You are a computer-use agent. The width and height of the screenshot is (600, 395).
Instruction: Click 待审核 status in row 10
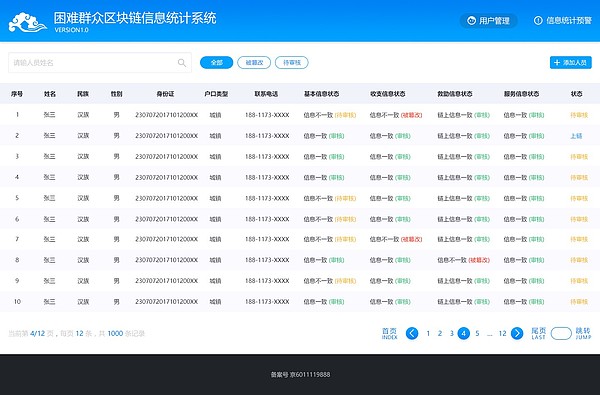click(x=579, y=302)
